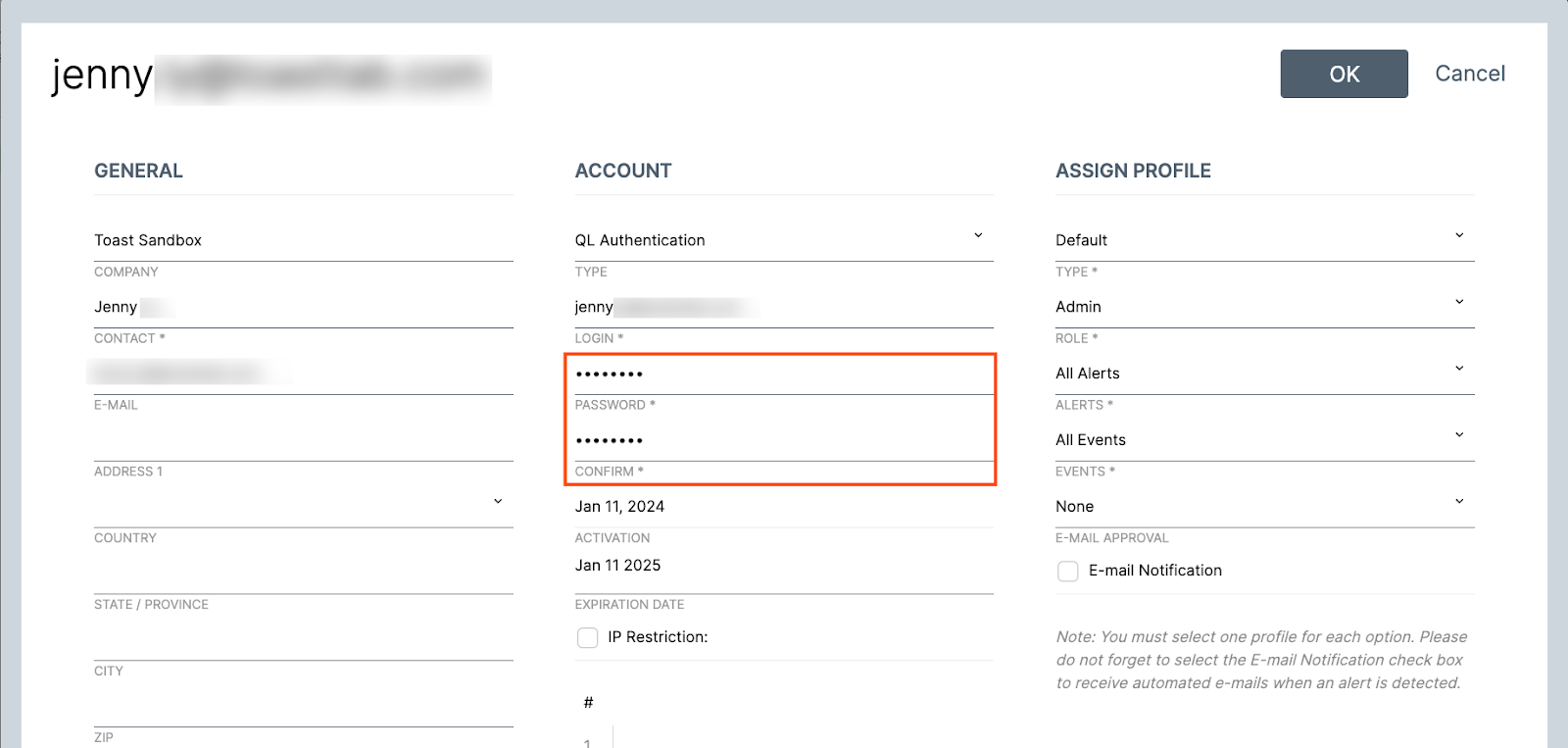Toggle the IP Restriction checkbox

[588, 637]
